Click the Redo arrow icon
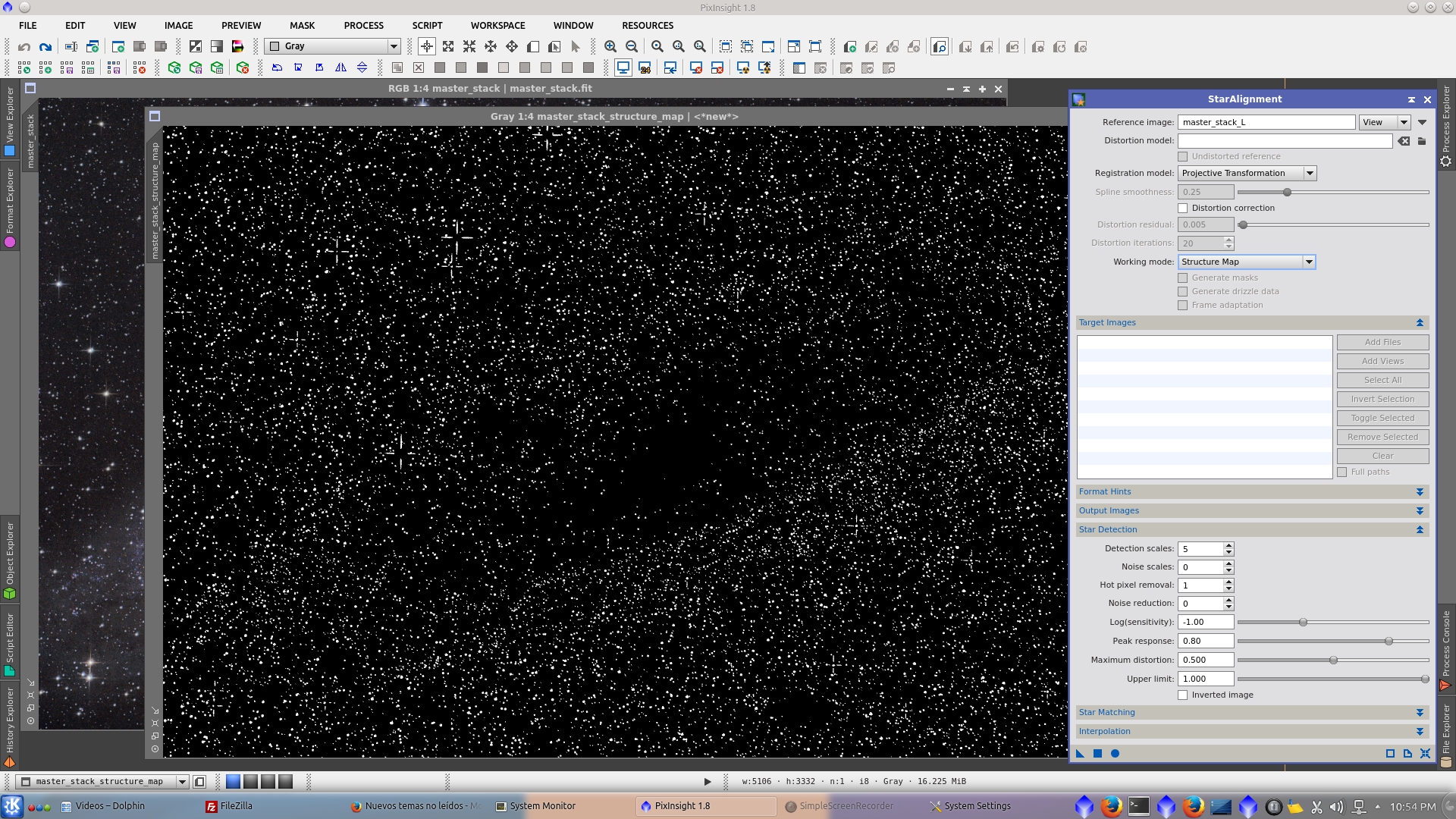This screenshot has height=819, width=1456. coord(45,47)
